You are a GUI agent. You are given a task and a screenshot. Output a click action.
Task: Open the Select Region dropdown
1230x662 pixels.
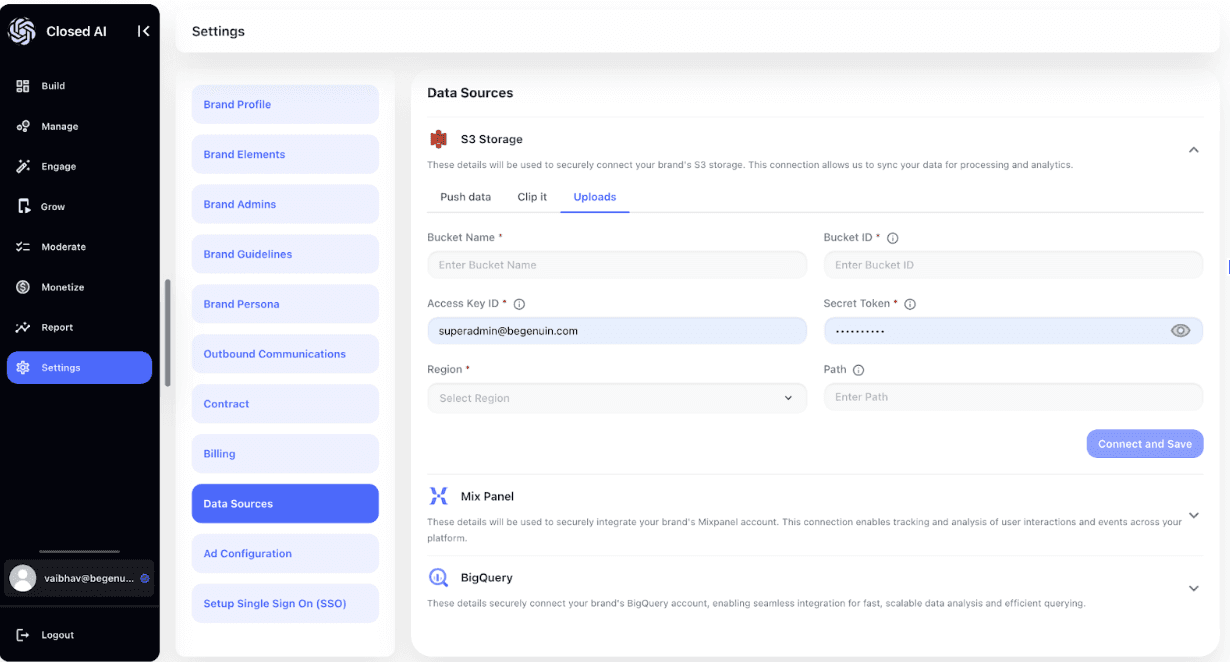click(x=616, y=398)
